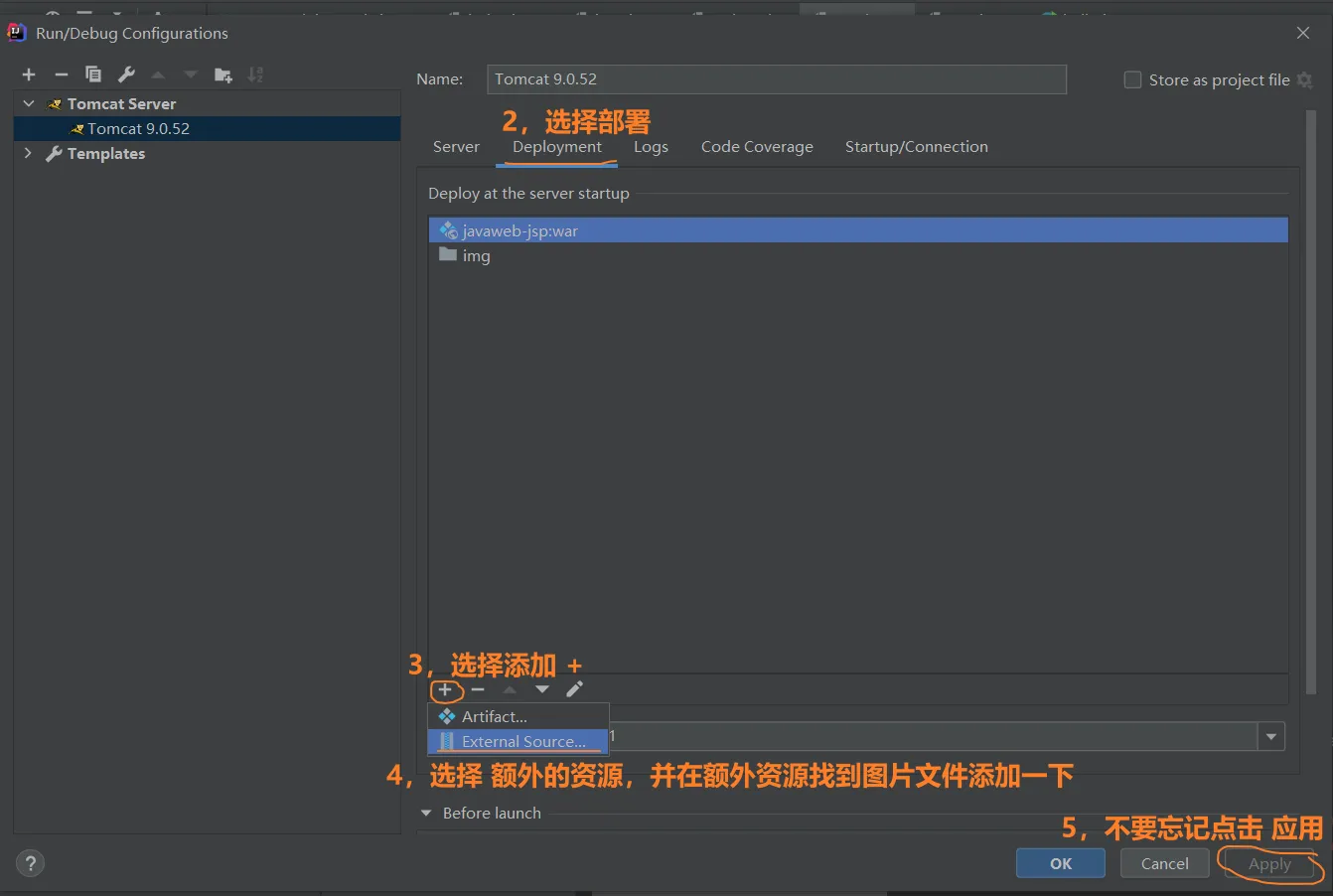Sort configurations alphabetically

255,75
